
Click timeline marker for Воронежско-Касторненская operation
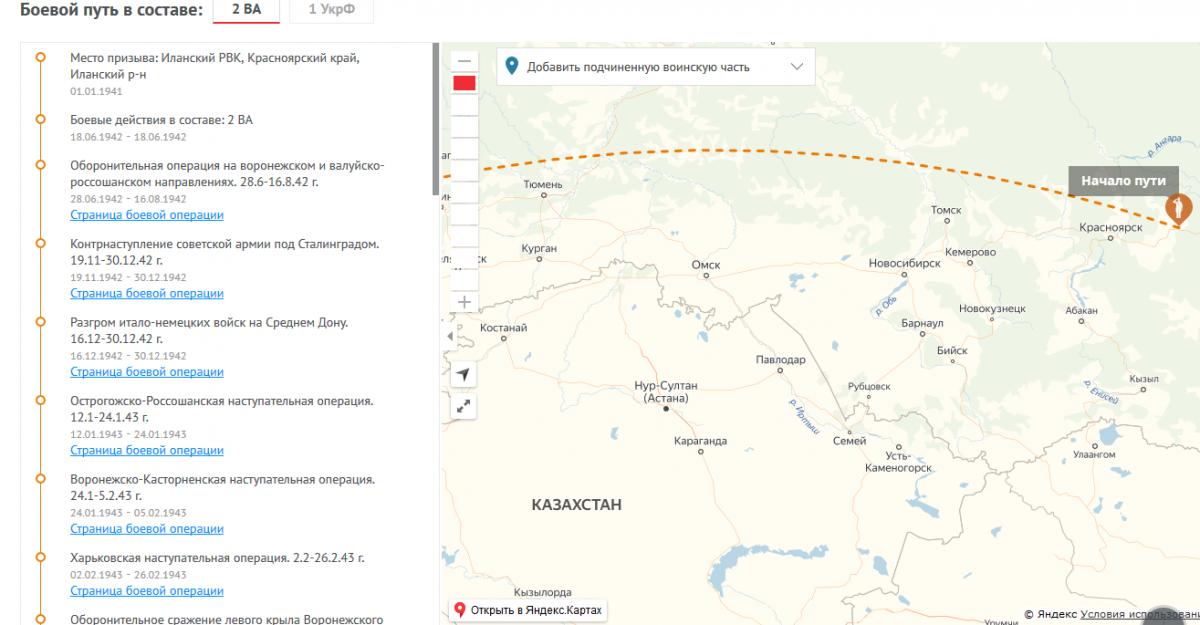pyautogui.click(x=40, y=479)
